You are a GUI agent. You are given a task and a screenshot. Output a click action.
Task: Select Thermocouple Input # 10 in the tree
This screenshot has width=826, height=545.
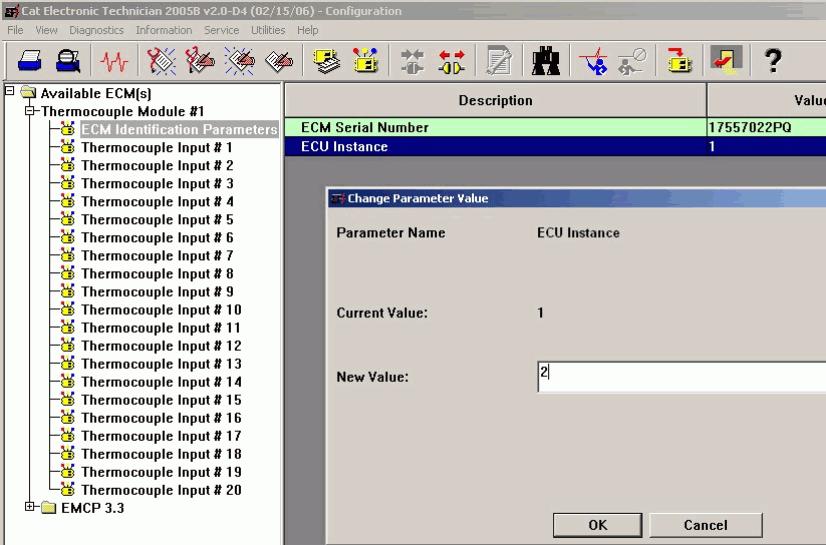coord(161,310)
